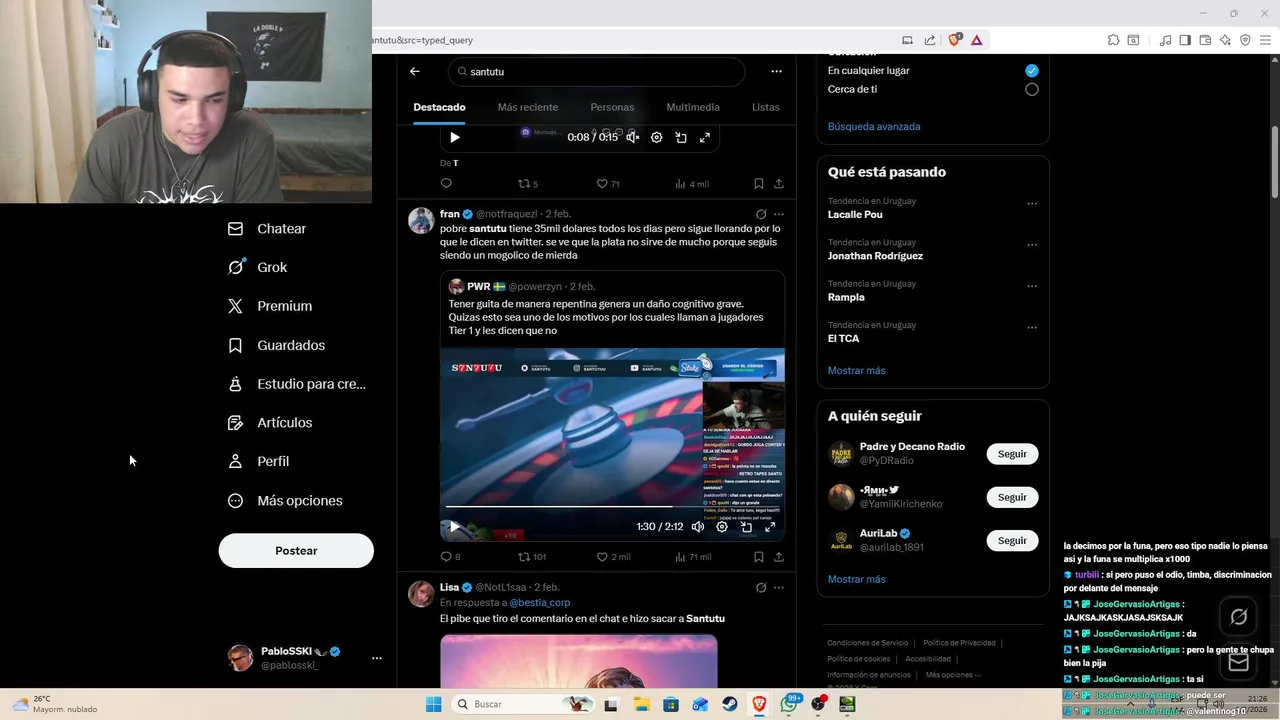Follow AuriLab account
Viewport: 1280px width, 720px height.
pyautogui.click(x=1012, y=540)
